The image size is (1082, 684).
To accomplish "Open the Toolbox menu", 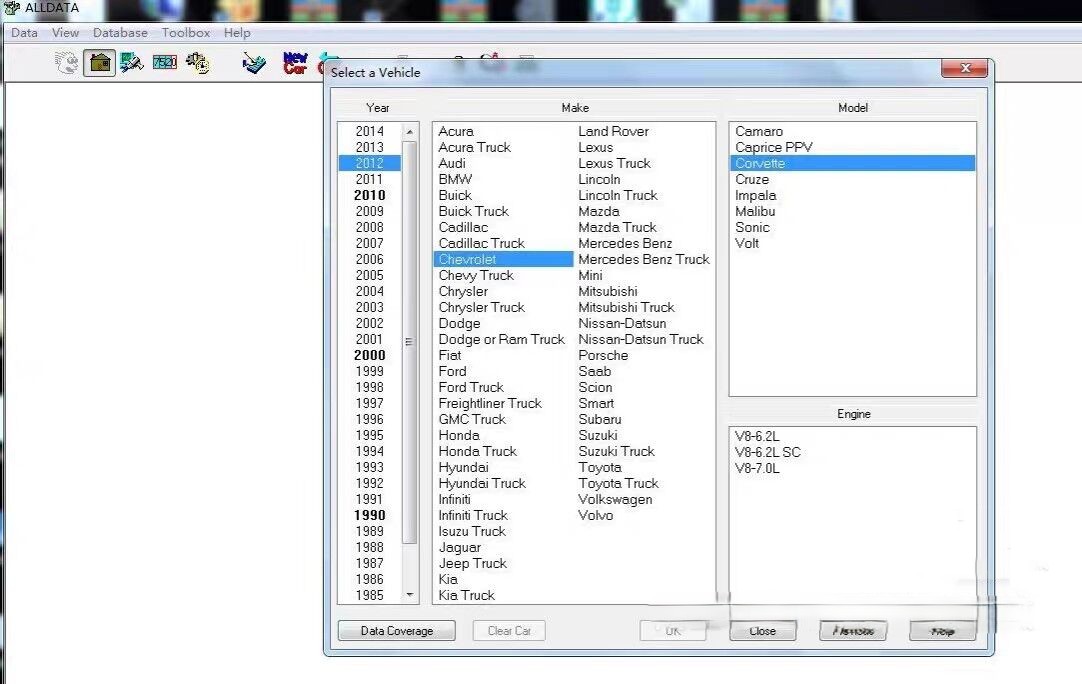I will (186, 33).
